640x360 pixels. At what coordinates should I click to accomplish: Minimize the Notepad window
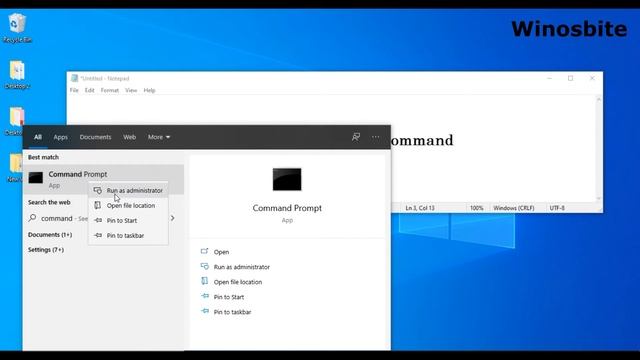point(549,78)
